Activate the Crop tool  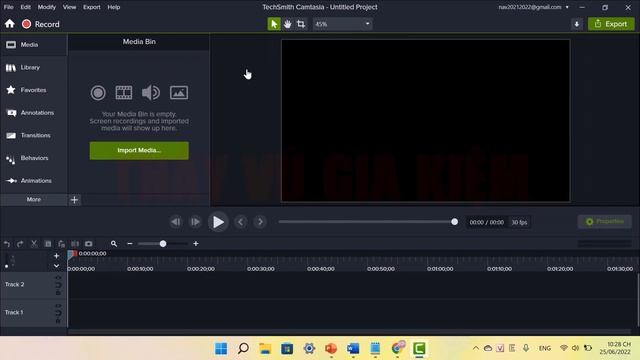[x=301, y=24]
